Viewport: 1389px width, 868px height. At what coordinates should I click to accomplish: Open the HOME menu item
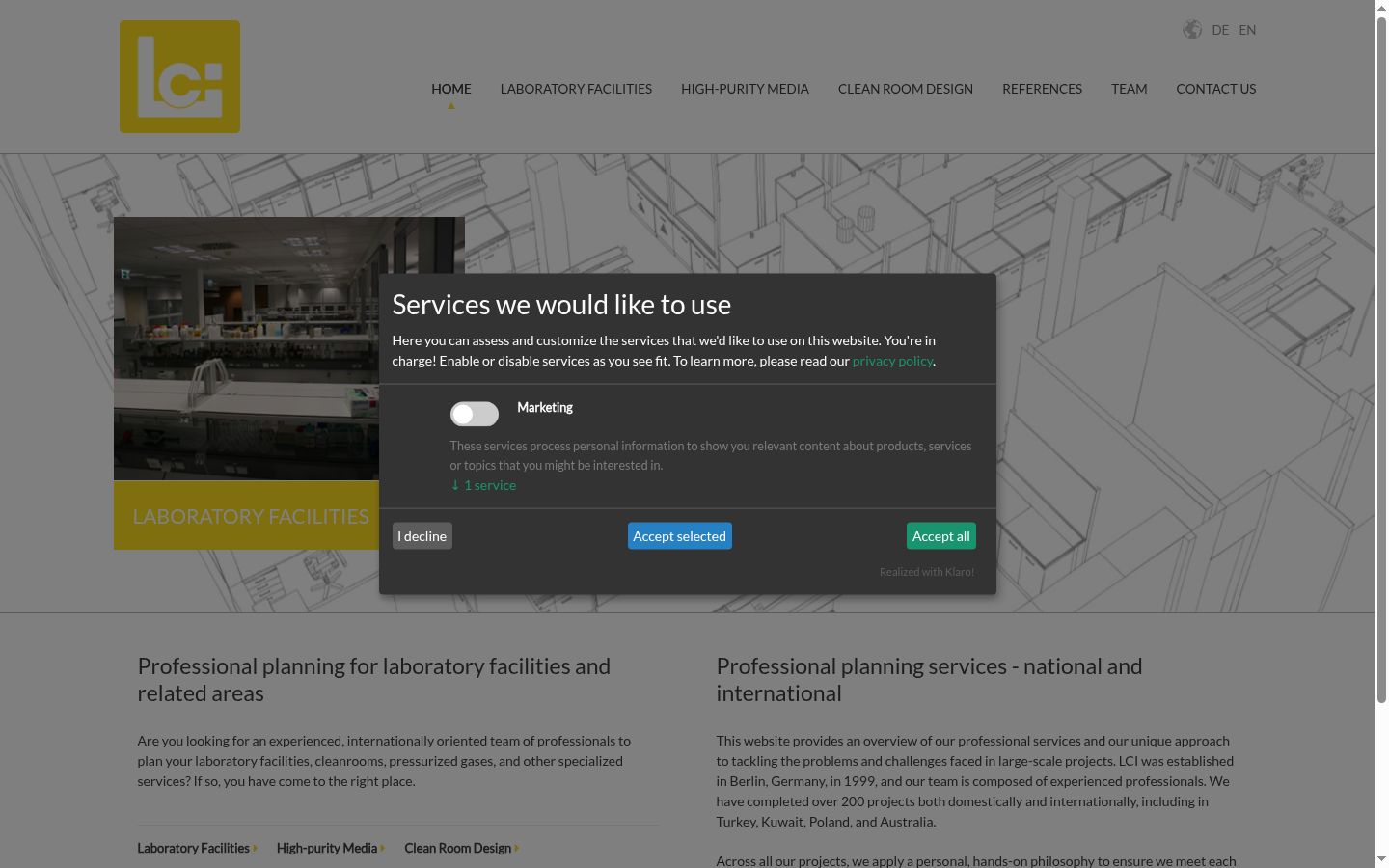coord(451,89)
